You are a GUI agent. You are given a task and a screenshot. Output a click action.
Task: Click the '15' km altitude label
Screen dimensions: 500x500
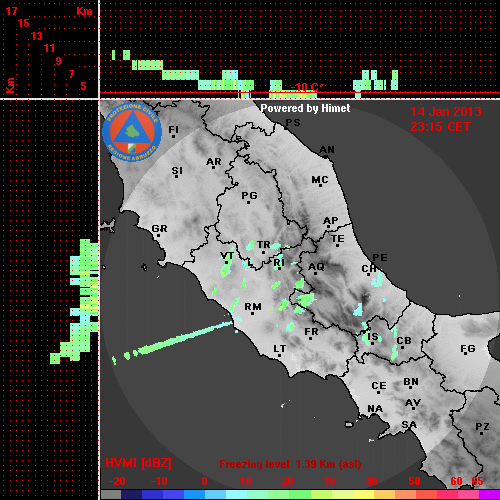(x=24, y=23)
